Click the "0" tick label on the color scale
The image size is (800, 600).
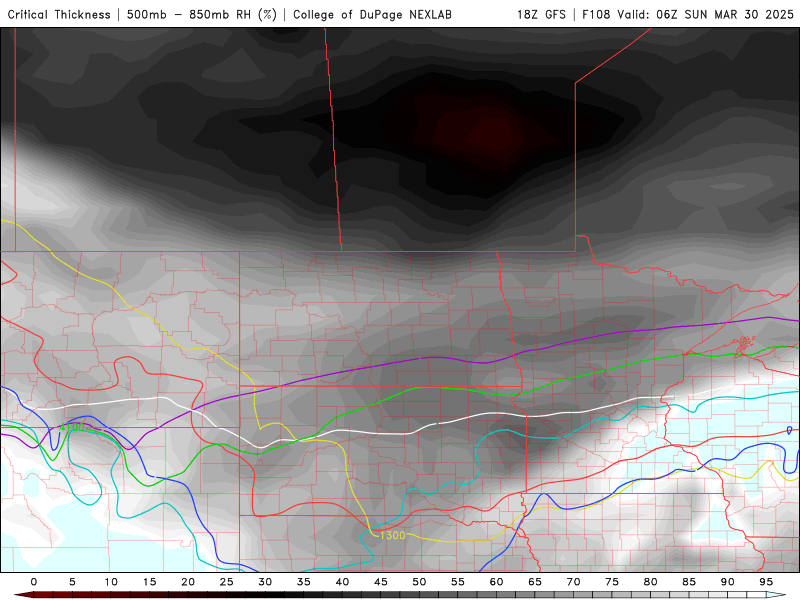coord(34,582)
